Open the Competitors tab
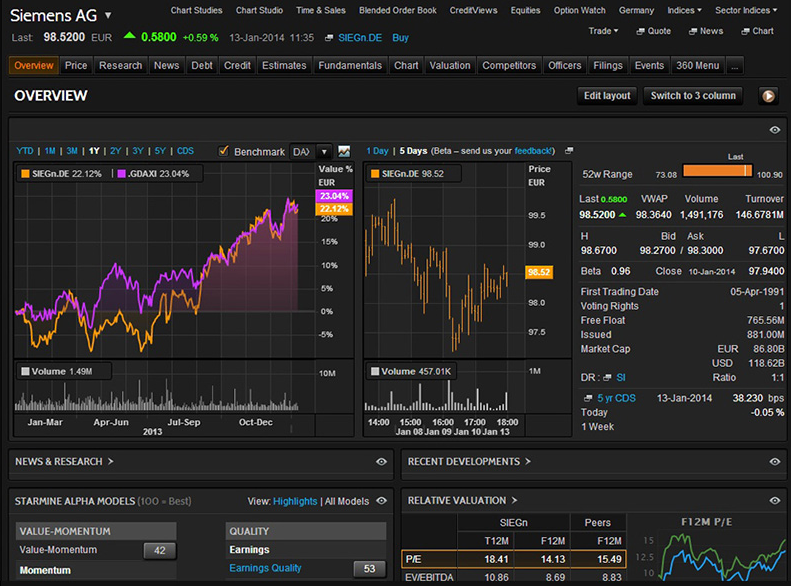 509,66
